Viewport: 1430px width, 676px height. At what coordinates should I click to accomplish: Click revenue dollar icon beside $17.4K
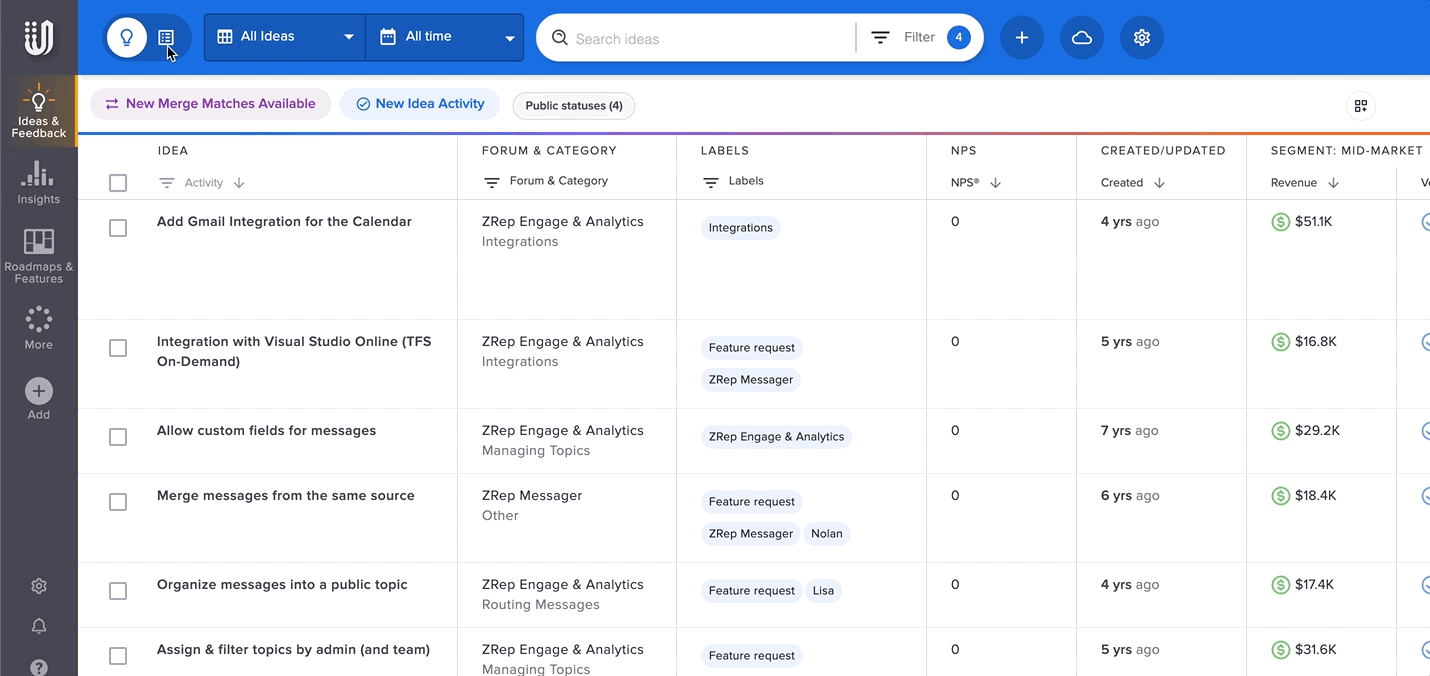pyautogui.click(x=1280, y=585)
